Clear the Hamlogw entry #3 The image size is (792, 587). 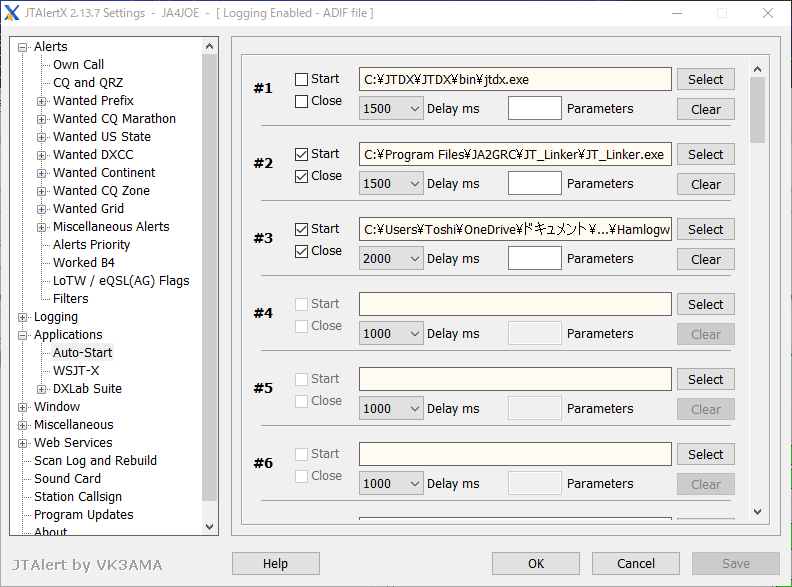[706, 260]
